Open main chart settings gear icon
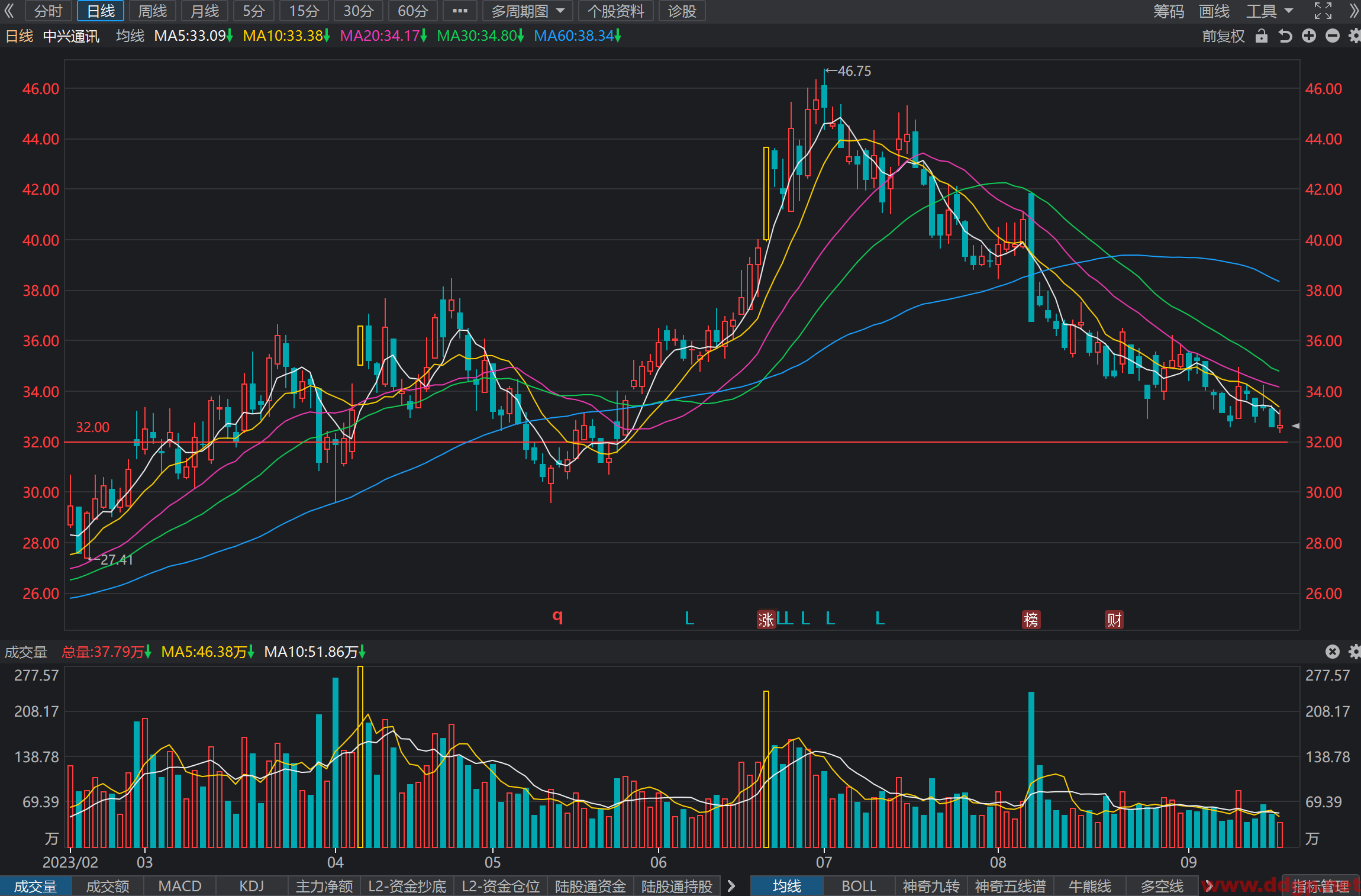 [1354, 36]
